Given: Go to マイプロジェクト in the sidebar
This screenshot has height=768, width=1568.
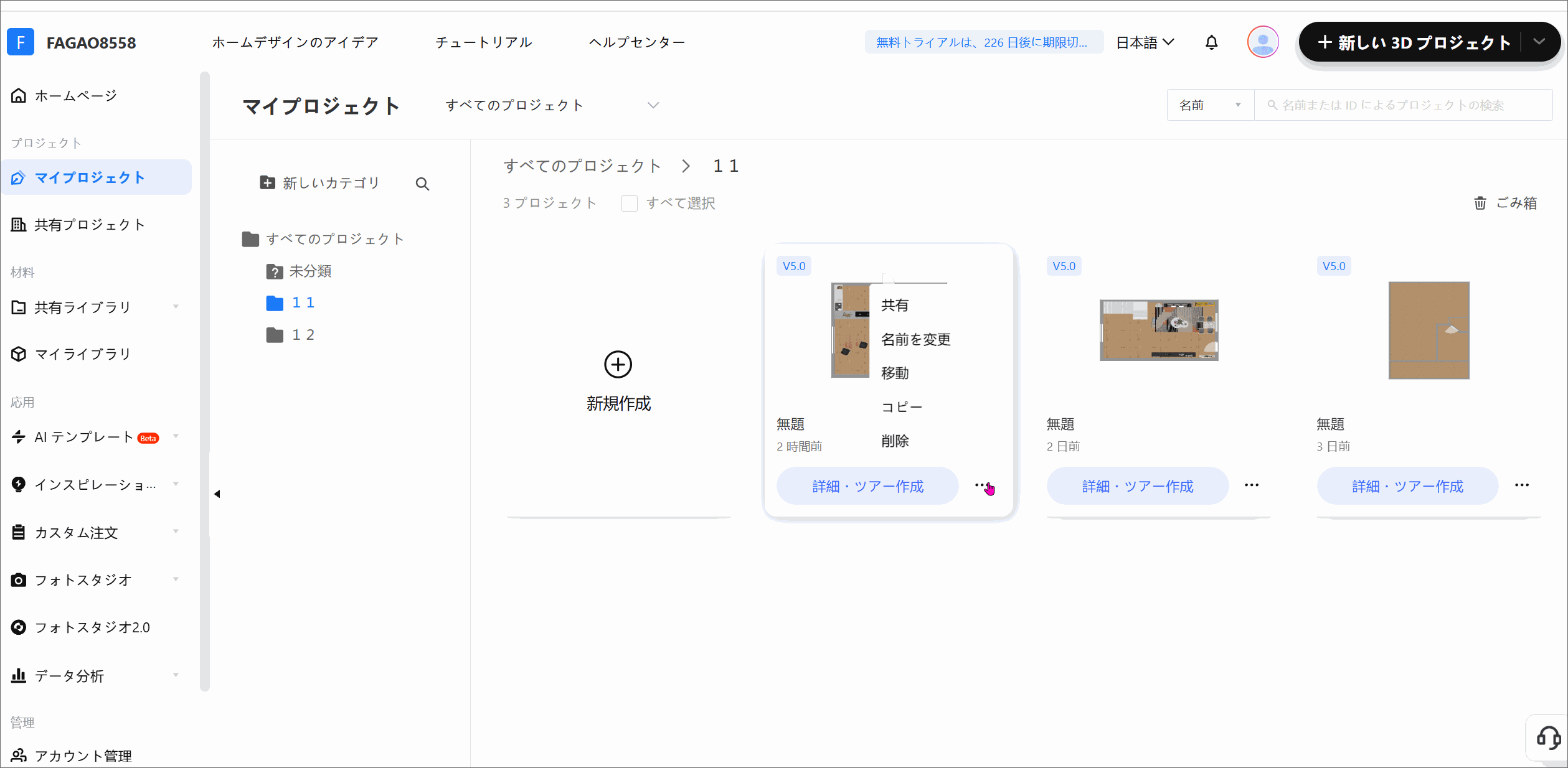Looking at the screenshot, I should point(97,177).
